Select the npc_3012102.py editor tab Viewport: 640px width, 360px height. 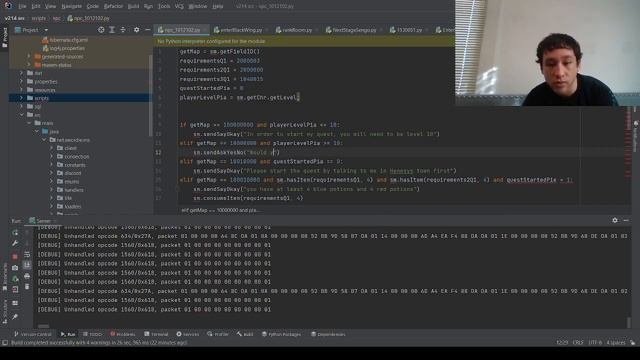point(182,30)
